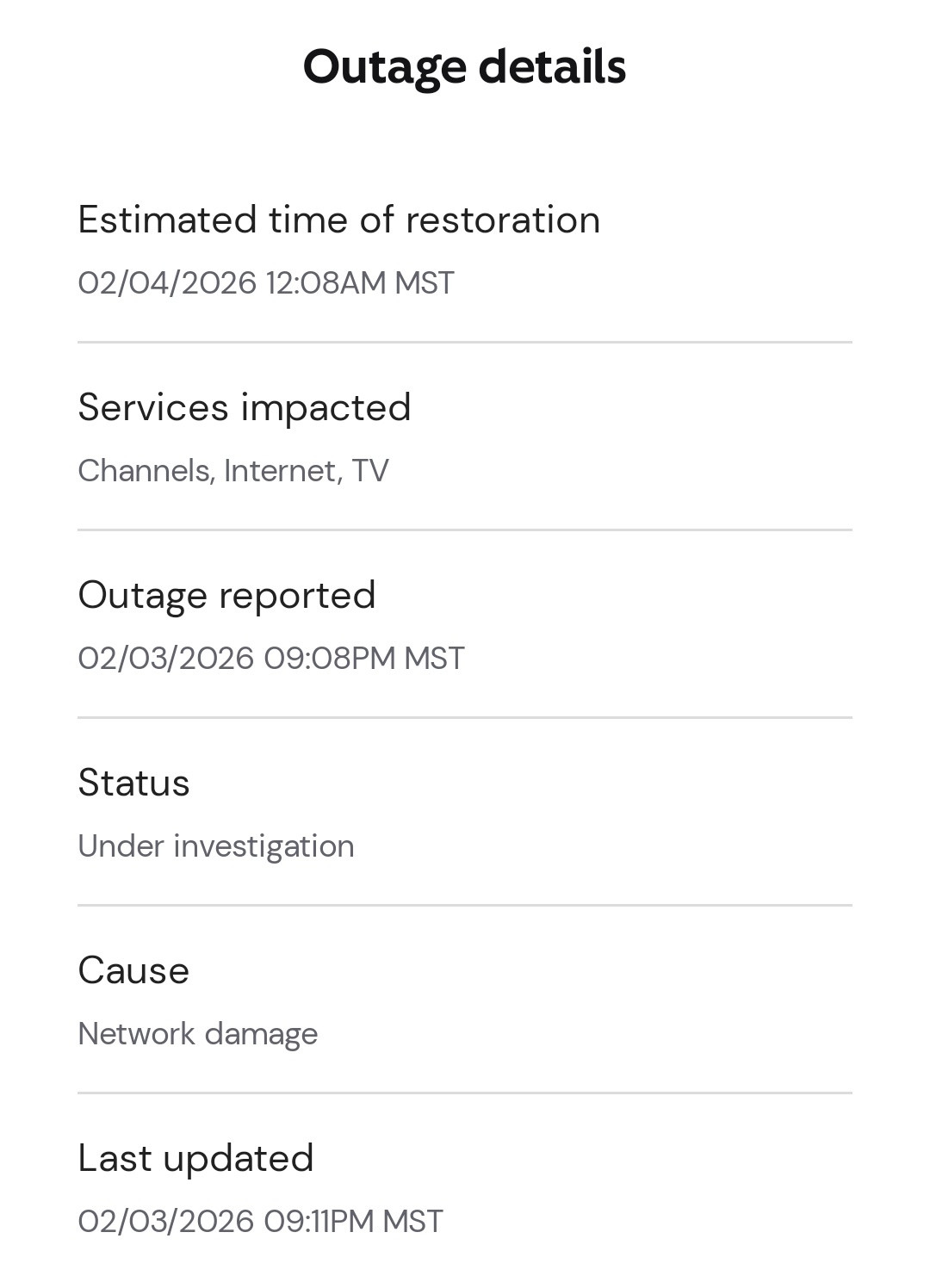Click the Outage details page title
Screen dimensions: 930x1288
[x=464, y=67]
